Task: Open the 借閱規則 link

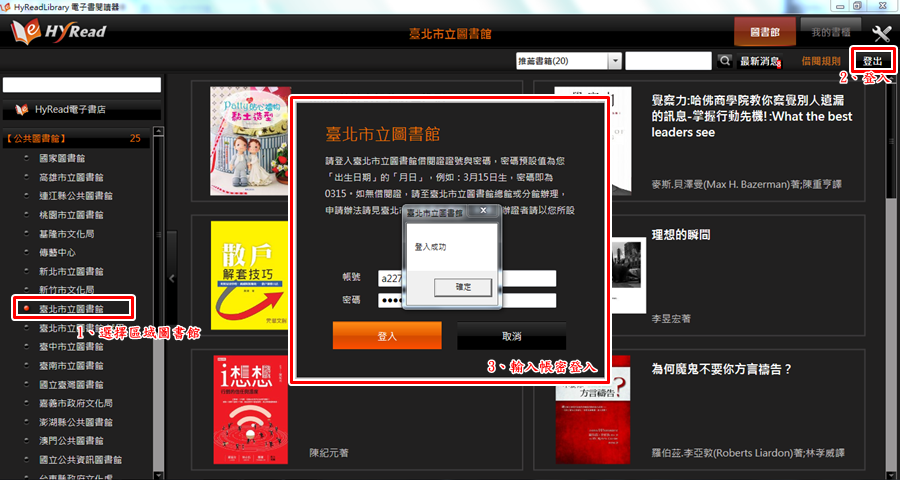Action: (820, 62)
